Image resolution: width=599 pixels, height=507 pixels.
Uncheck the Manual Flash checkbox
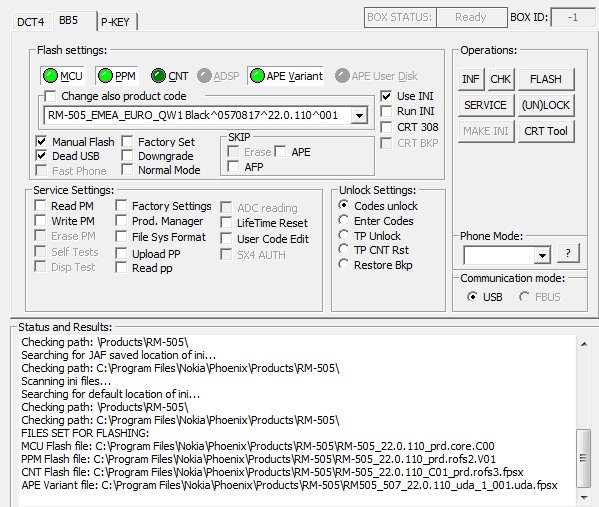pyautogui.click(x=42, y=142)
